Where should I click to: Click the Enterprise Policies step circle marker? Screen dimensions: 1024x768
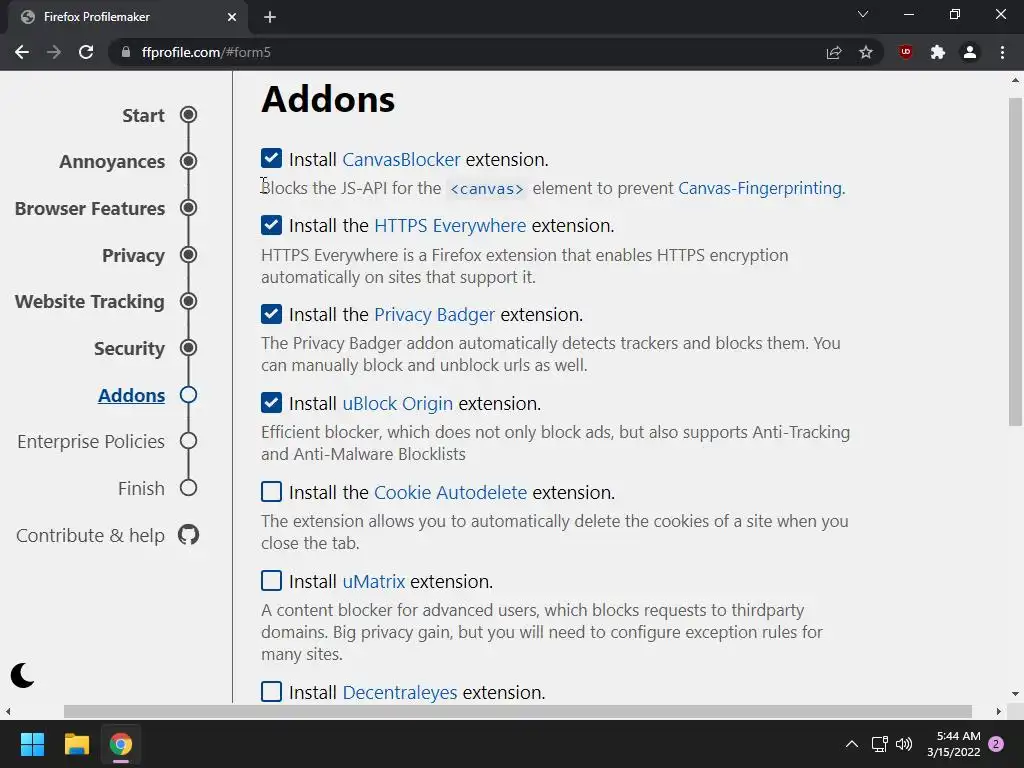pos(188,441)
